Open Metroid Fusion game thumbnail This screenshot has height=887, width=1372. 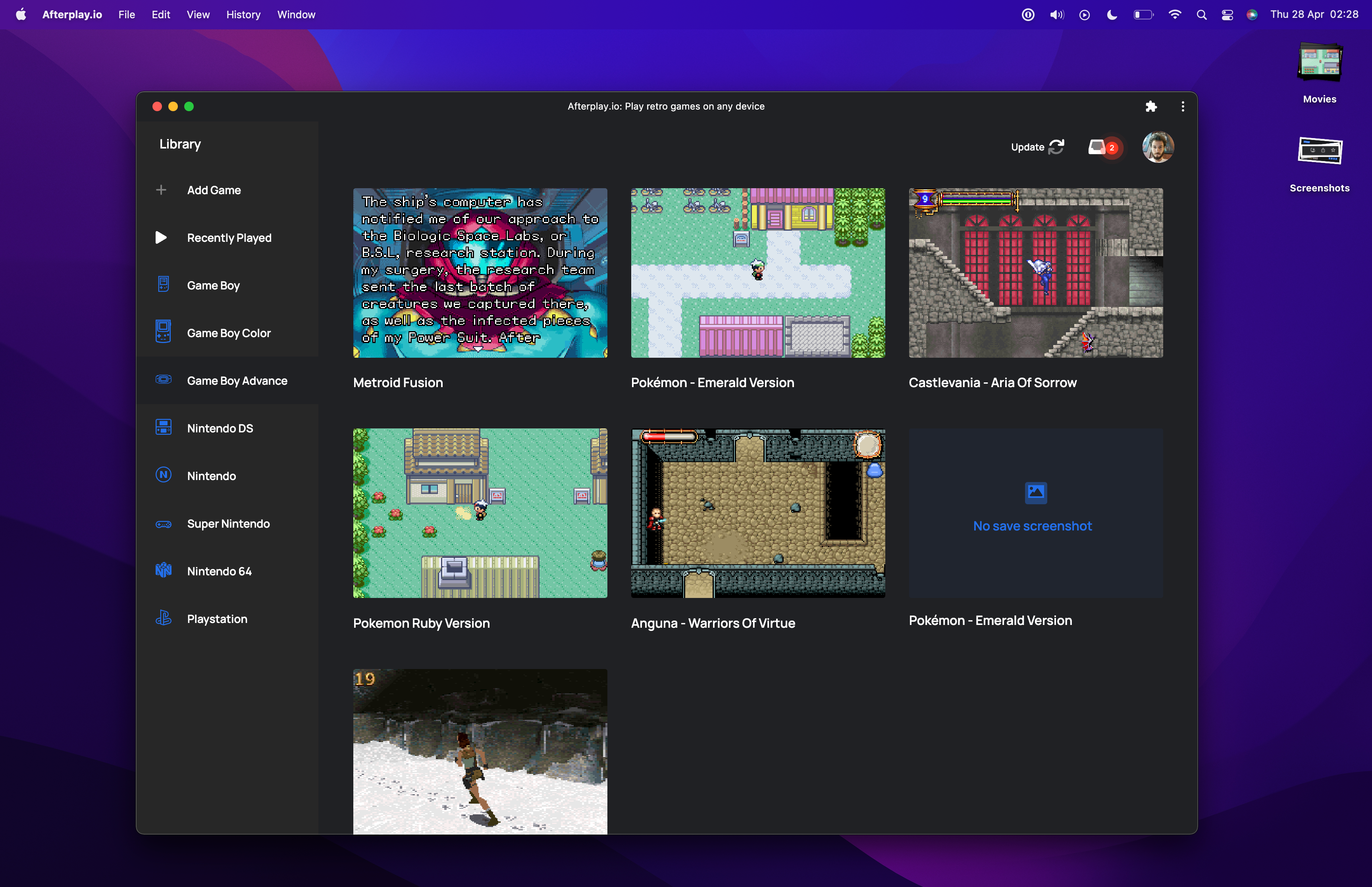[x=480, y=272]
